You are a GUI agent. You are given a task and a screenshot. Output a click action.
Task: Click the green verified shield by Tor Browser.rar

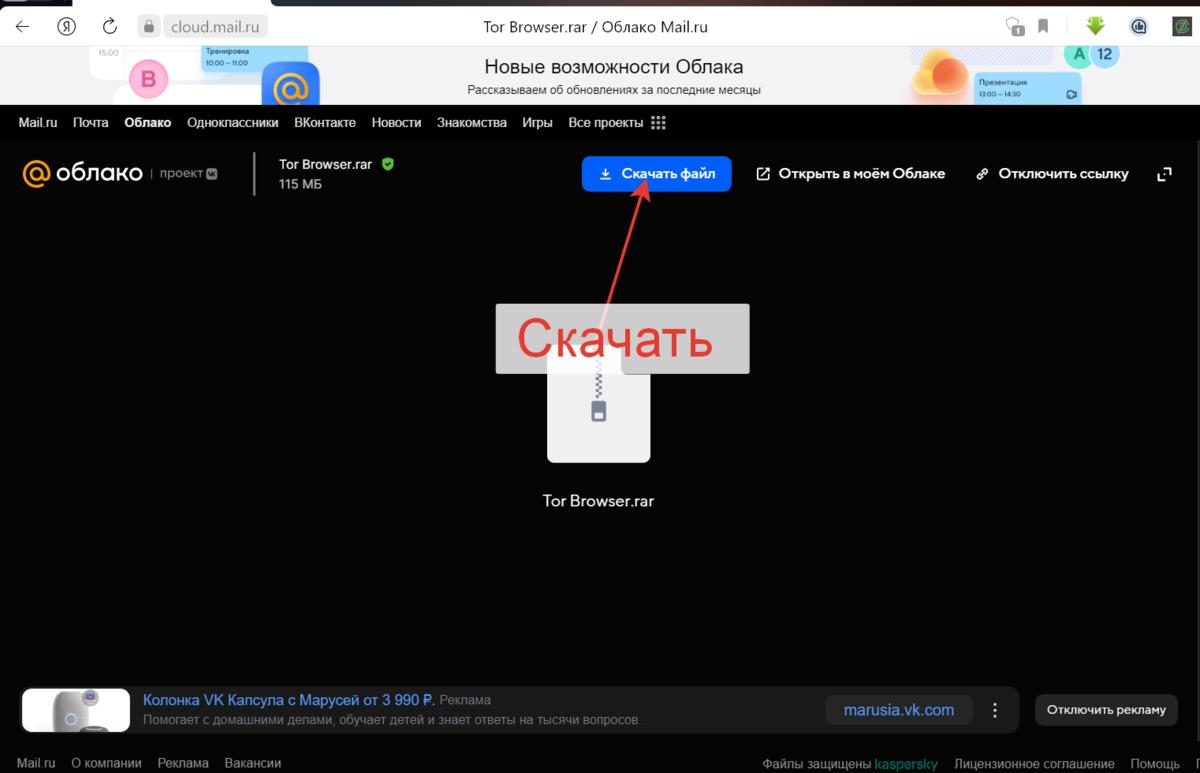(388, 164)
